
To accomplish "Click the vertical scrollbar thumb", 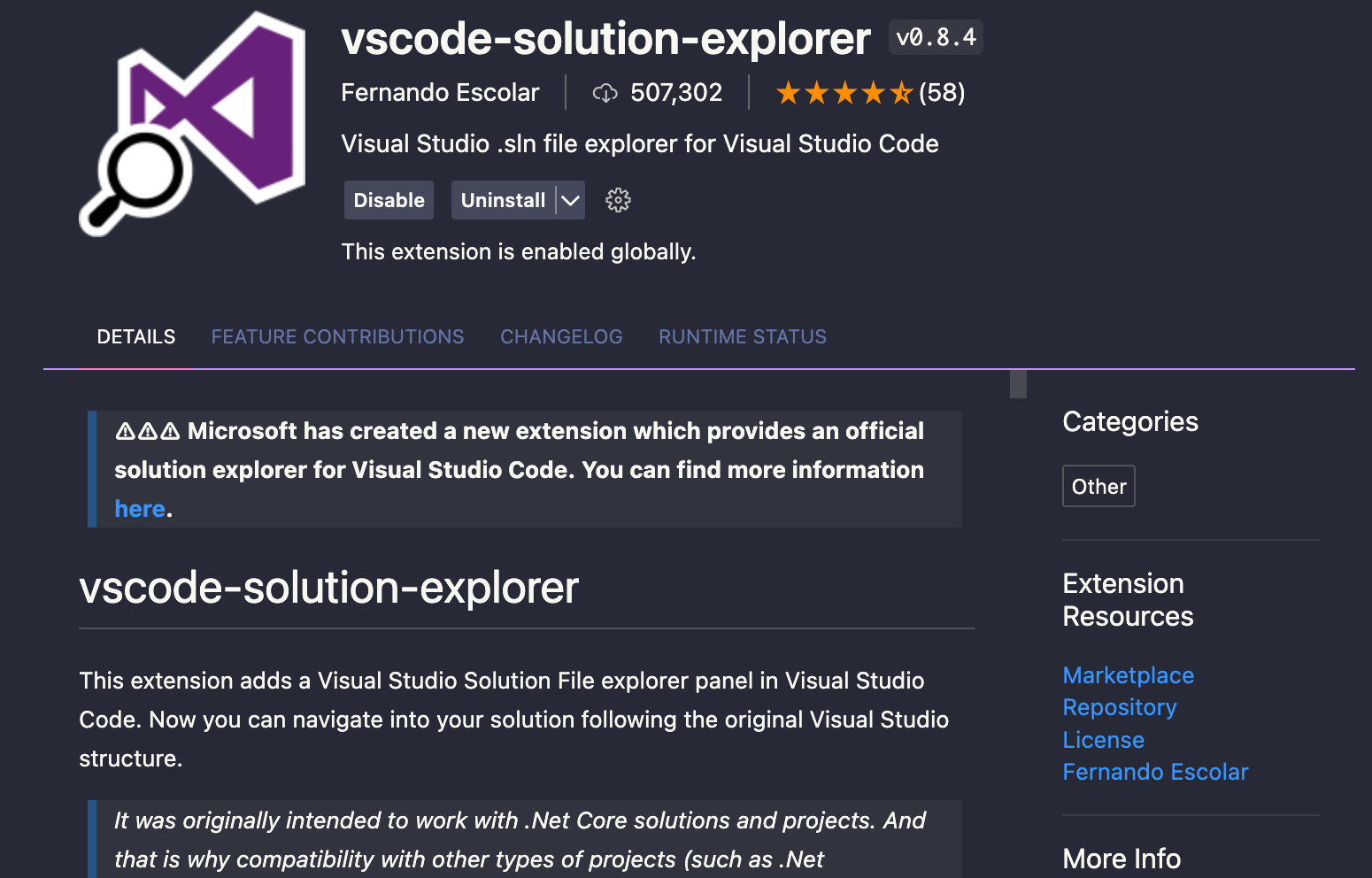I will (1017, 385).
